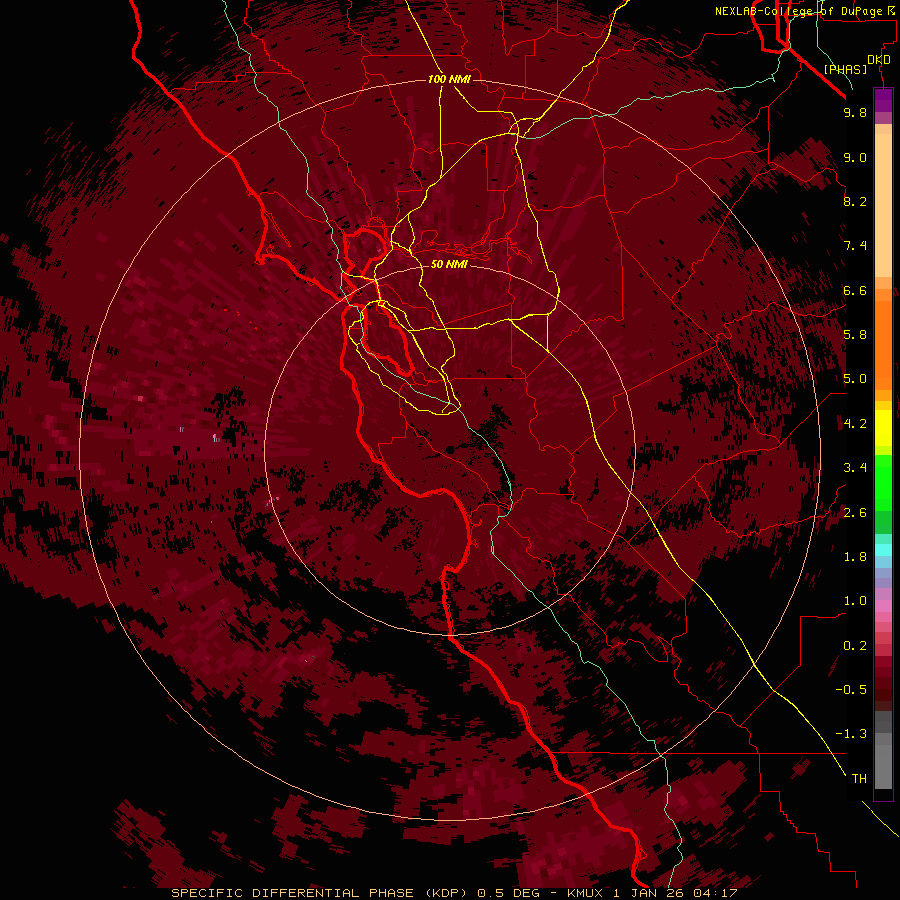The width and height of the screenshot is (900, 900).
Task: Click the 8.2 value on the color scale
Action: (x=855, y=201)
